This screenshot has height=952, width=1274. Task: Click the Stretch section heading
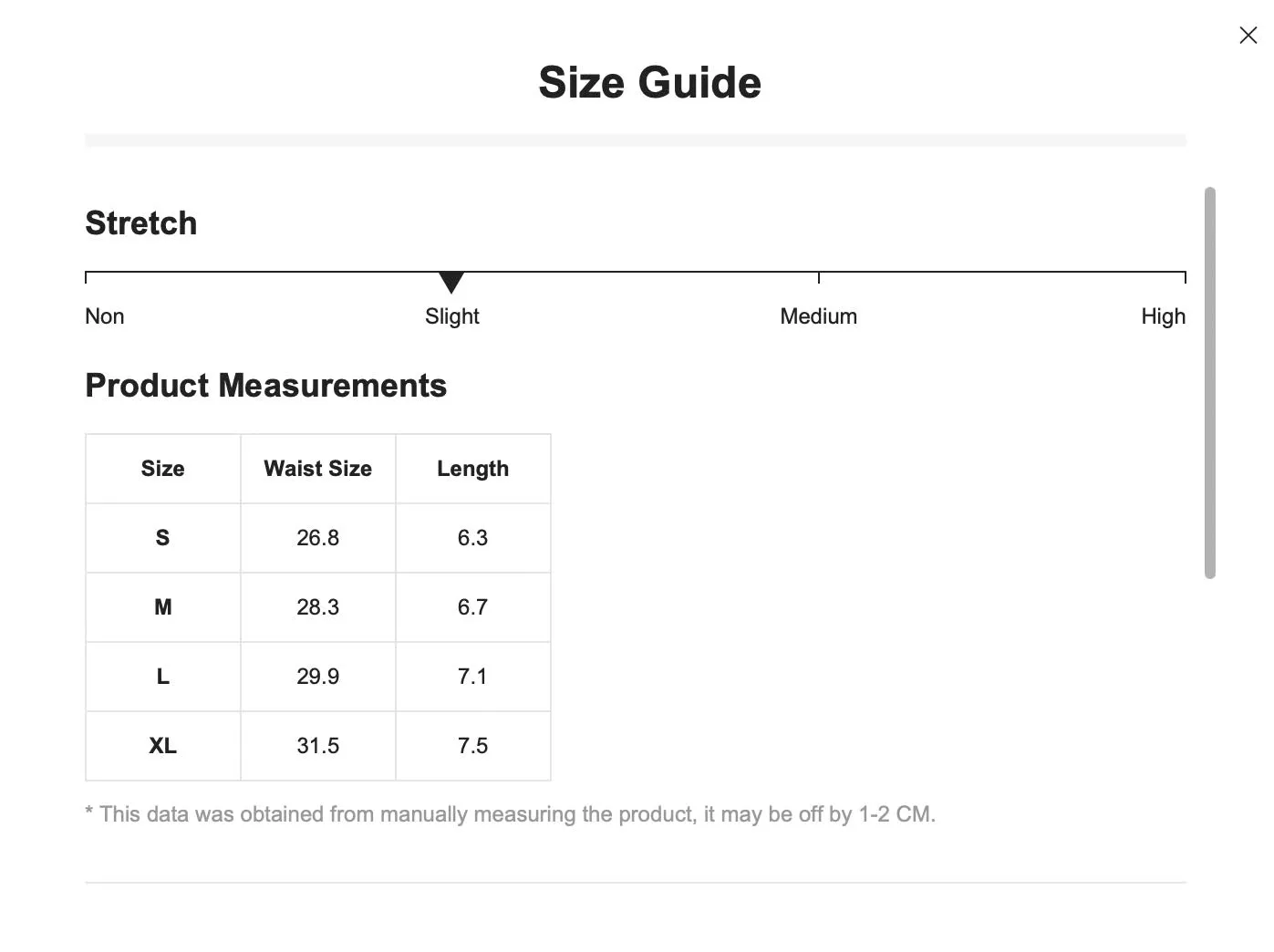tap(141, 223)
